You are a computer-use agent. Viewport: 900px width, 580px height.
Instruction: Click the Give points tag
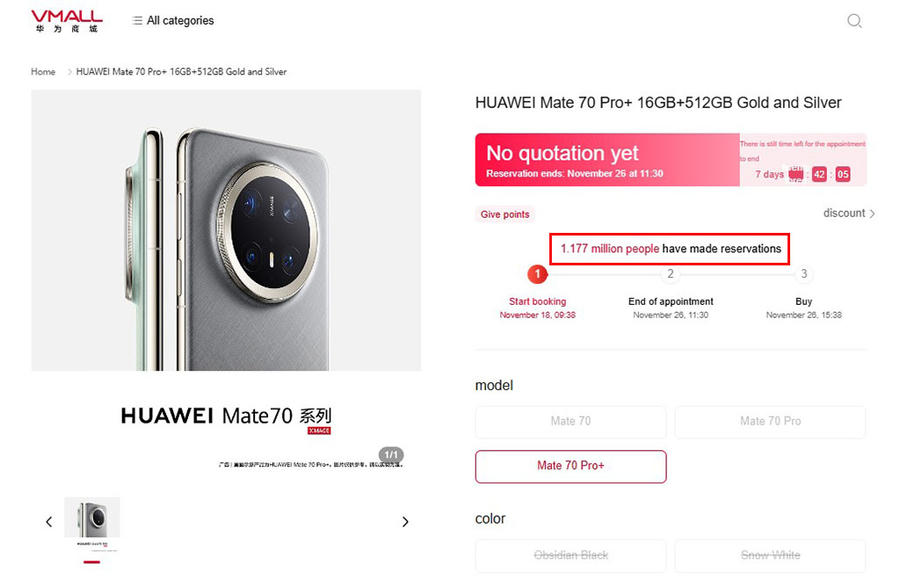[x=505, y=215]
